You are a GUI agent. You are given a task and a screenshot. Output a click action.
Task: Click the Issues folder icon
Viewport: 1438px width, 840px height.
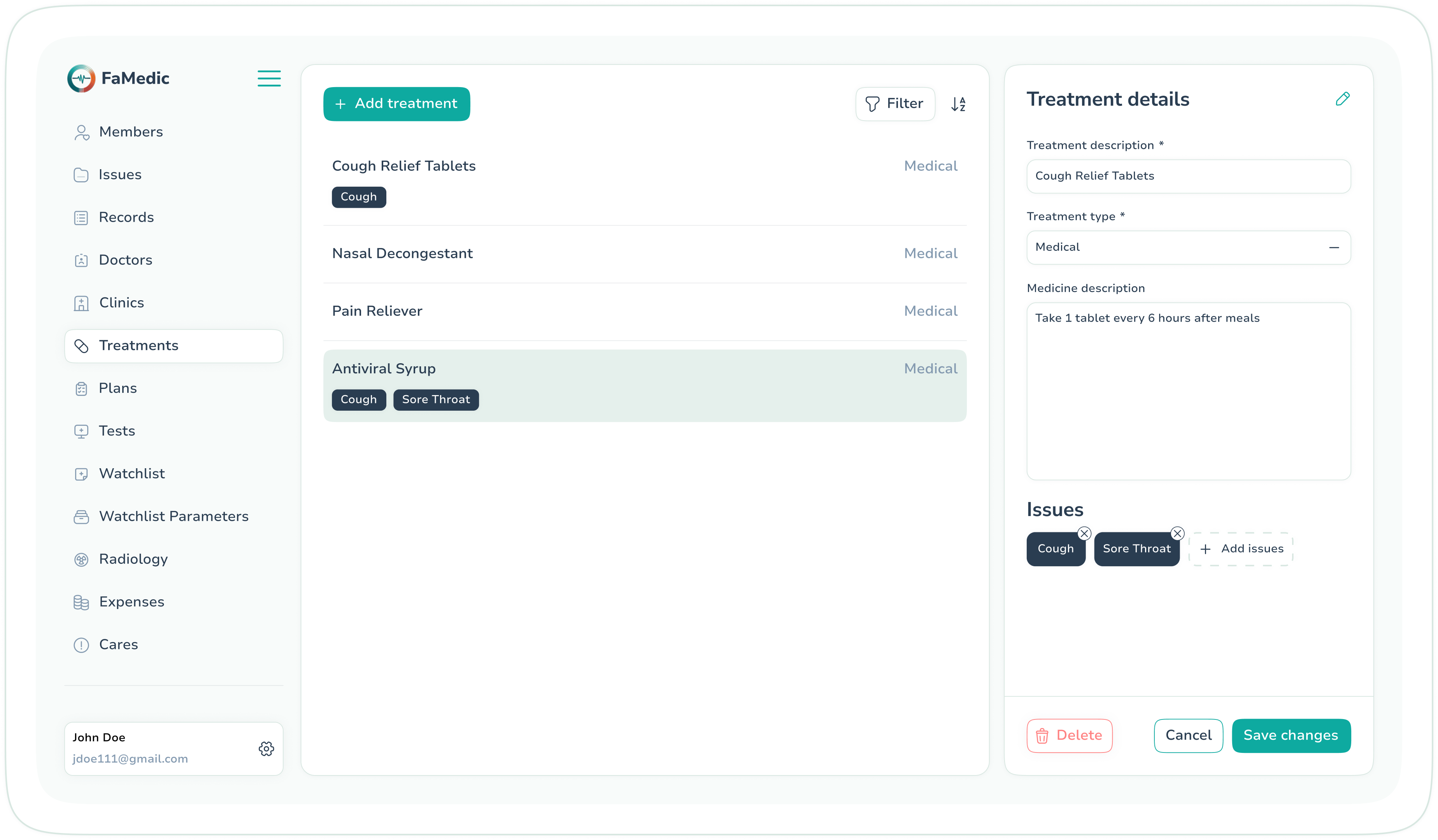[81, 175]
